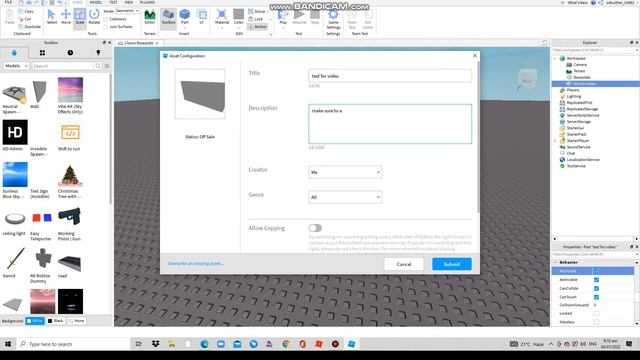Toggle the Collisions checkbox

click(106, 19)
